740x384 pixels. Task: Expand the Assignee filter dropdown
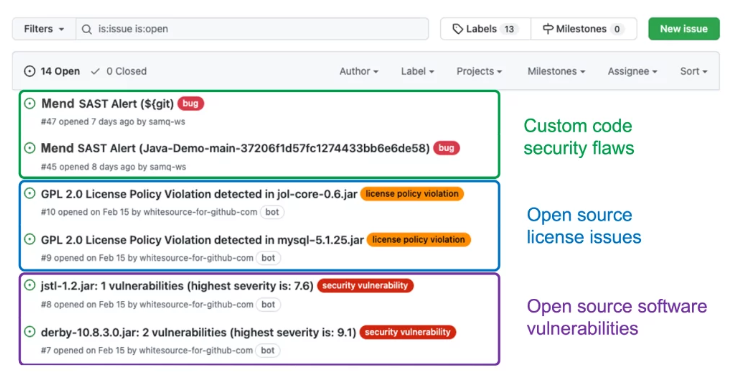pyautogui.click(x=632, y=71)
